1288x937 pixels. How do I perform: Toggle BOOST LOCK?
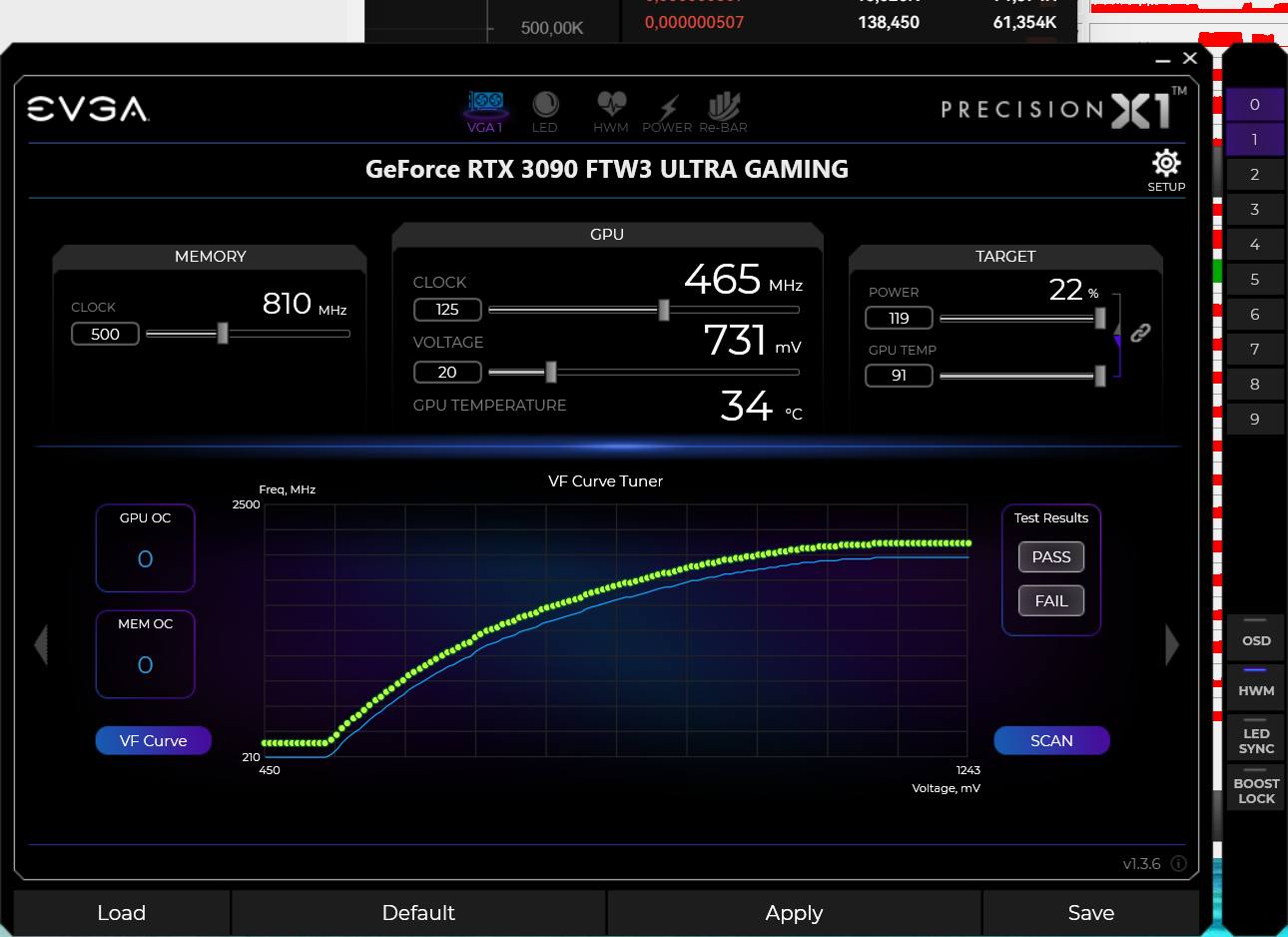pyautogui.click(x=1256, y=787)
